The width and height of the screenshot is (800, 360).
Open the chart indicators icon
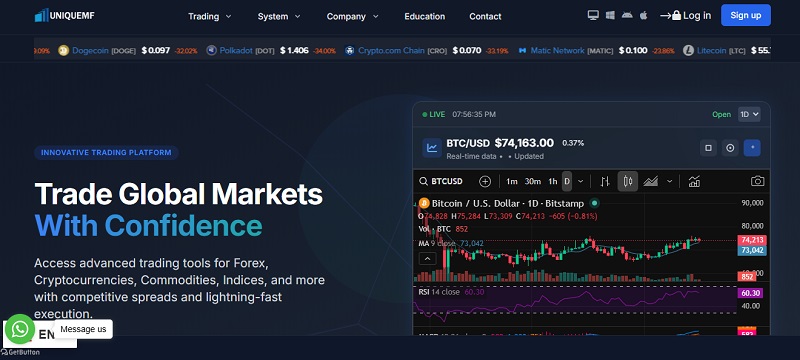(694, 182)
